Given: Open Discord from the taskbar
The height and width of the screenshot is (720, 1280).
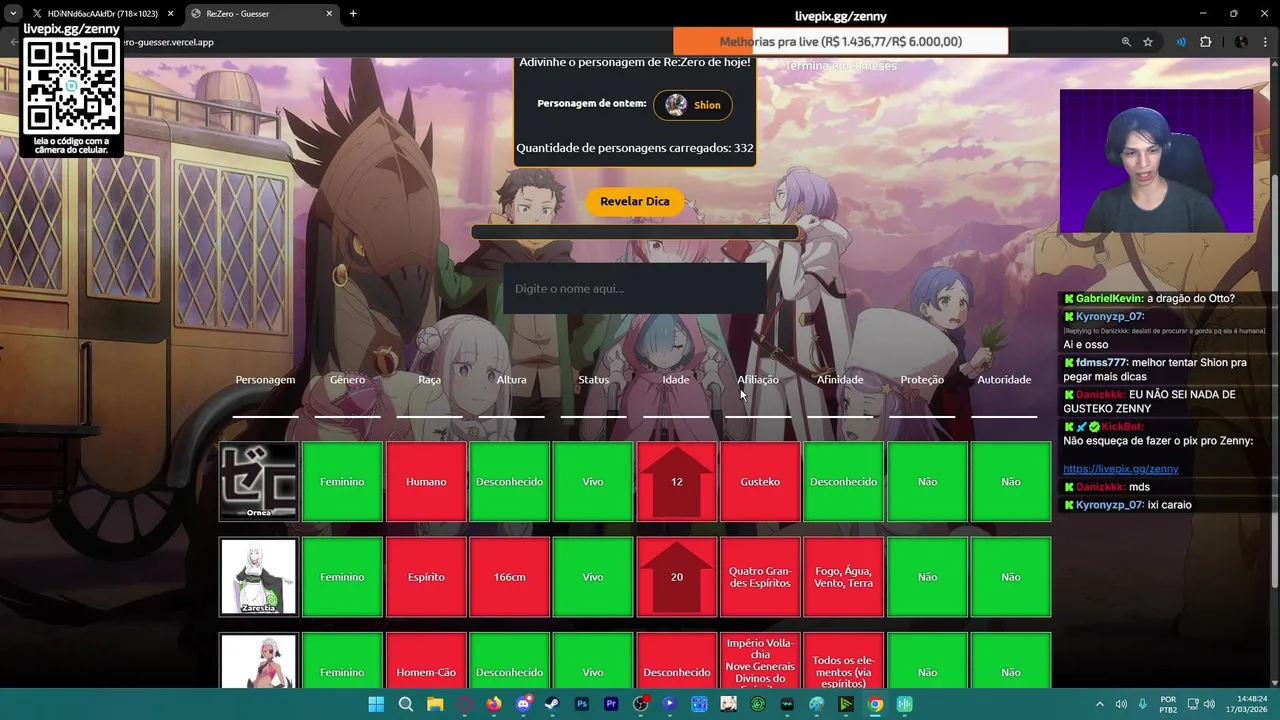Looking at the screenshot, I should point(523,704).
